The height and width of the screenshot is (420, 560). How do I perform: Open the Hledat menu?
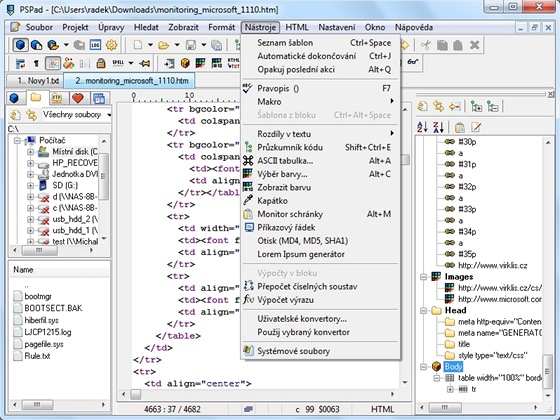pyautogui.click(x=146, y=27)
